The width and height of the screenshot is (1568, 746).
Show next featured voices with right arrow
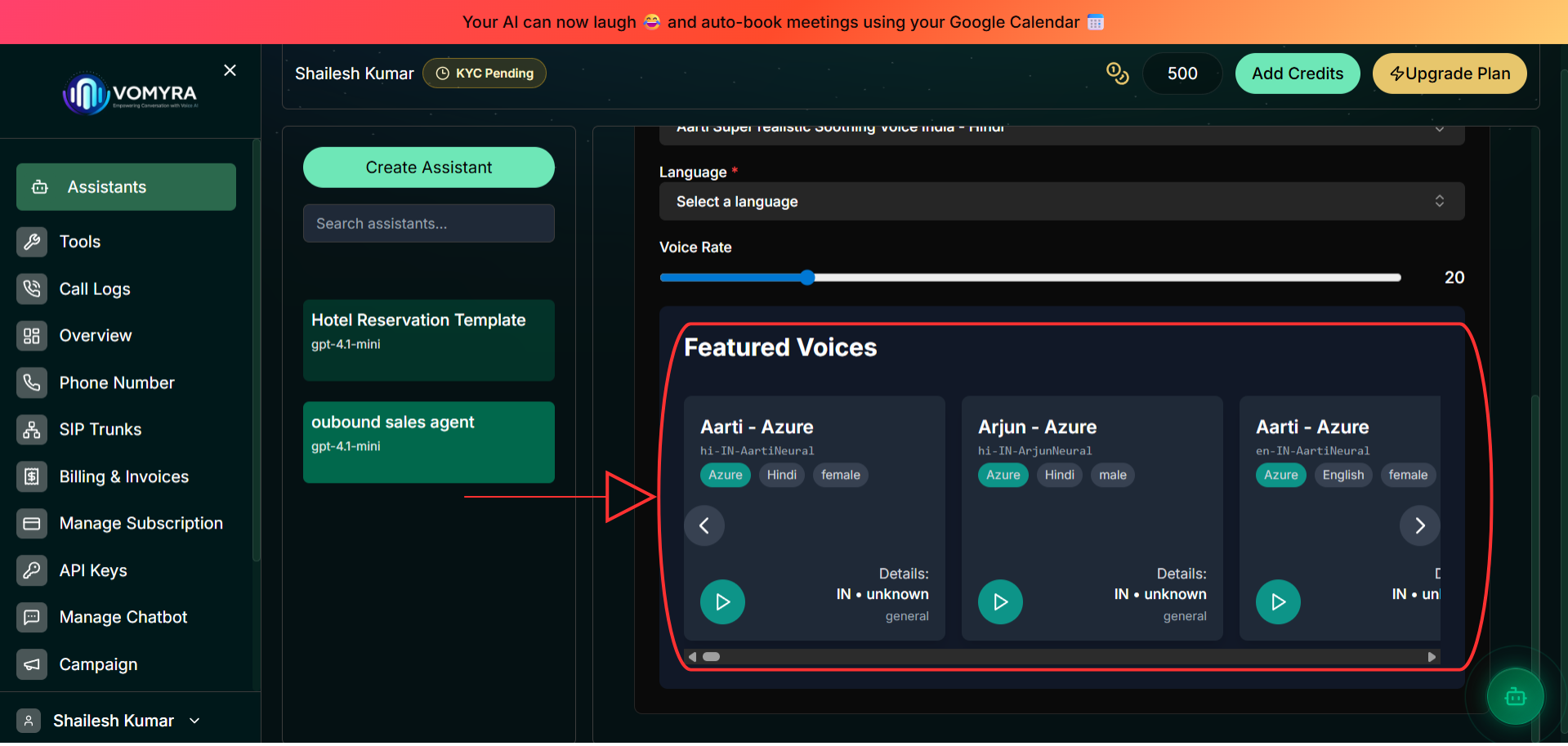pyautogui.click(x=1419, y=525)
